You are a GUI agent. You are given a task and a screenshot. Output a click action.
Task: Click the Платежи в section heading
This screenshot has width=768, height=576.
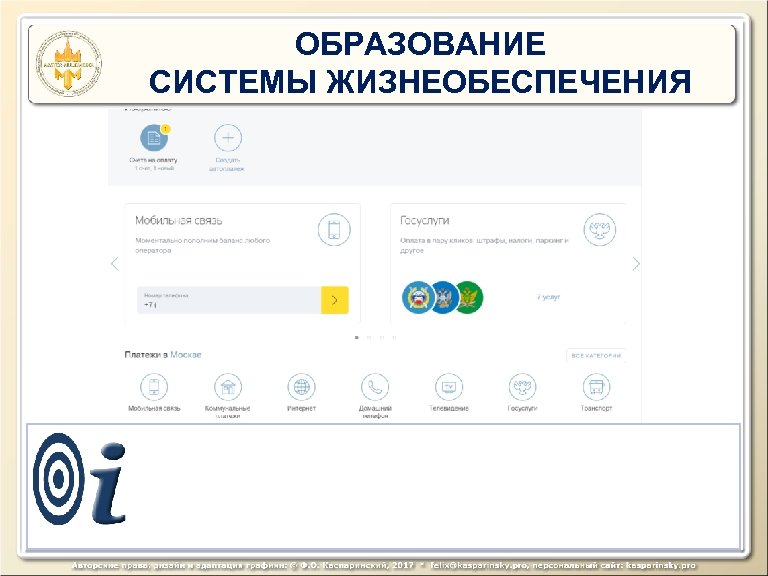tap(146, 355)
